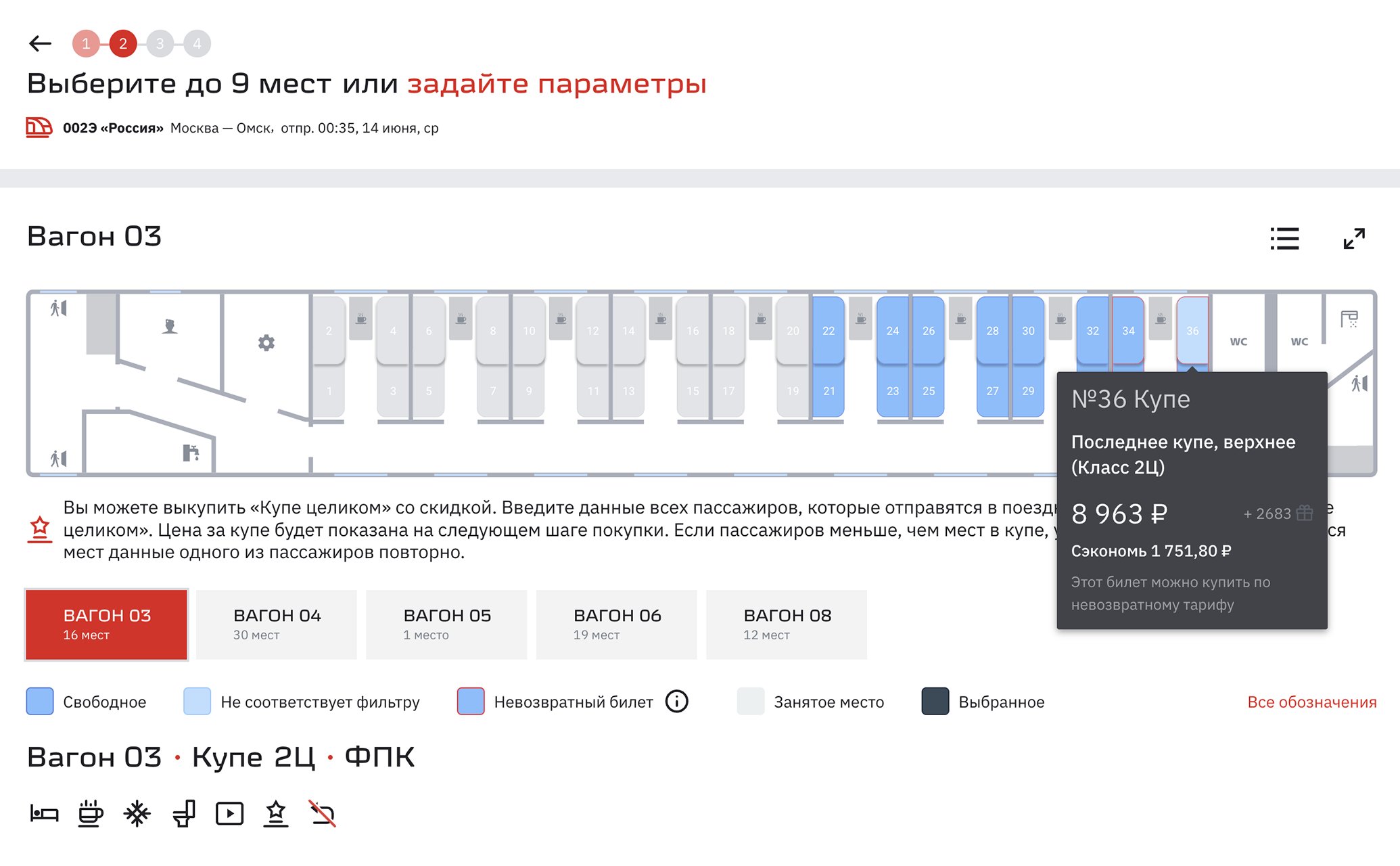This screenshot has height=866, width=1400.
Task: Switch to the ВАГОН 06 tab
Action: pos(617,624)
